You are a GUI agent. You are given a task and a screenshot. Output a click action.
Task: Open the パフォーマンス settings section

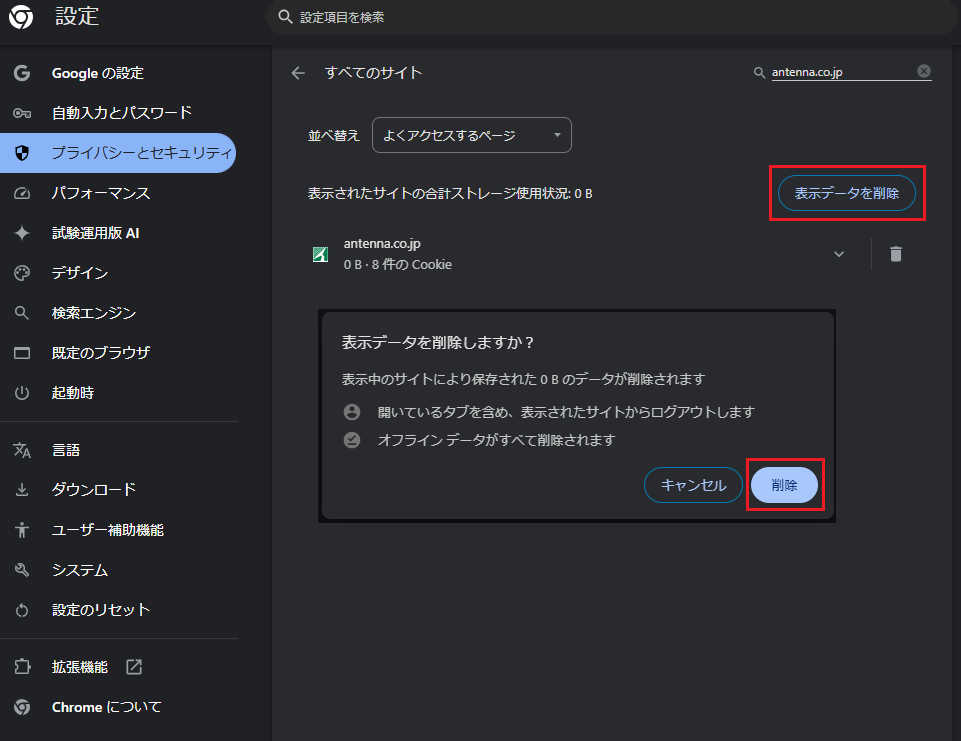100,193
